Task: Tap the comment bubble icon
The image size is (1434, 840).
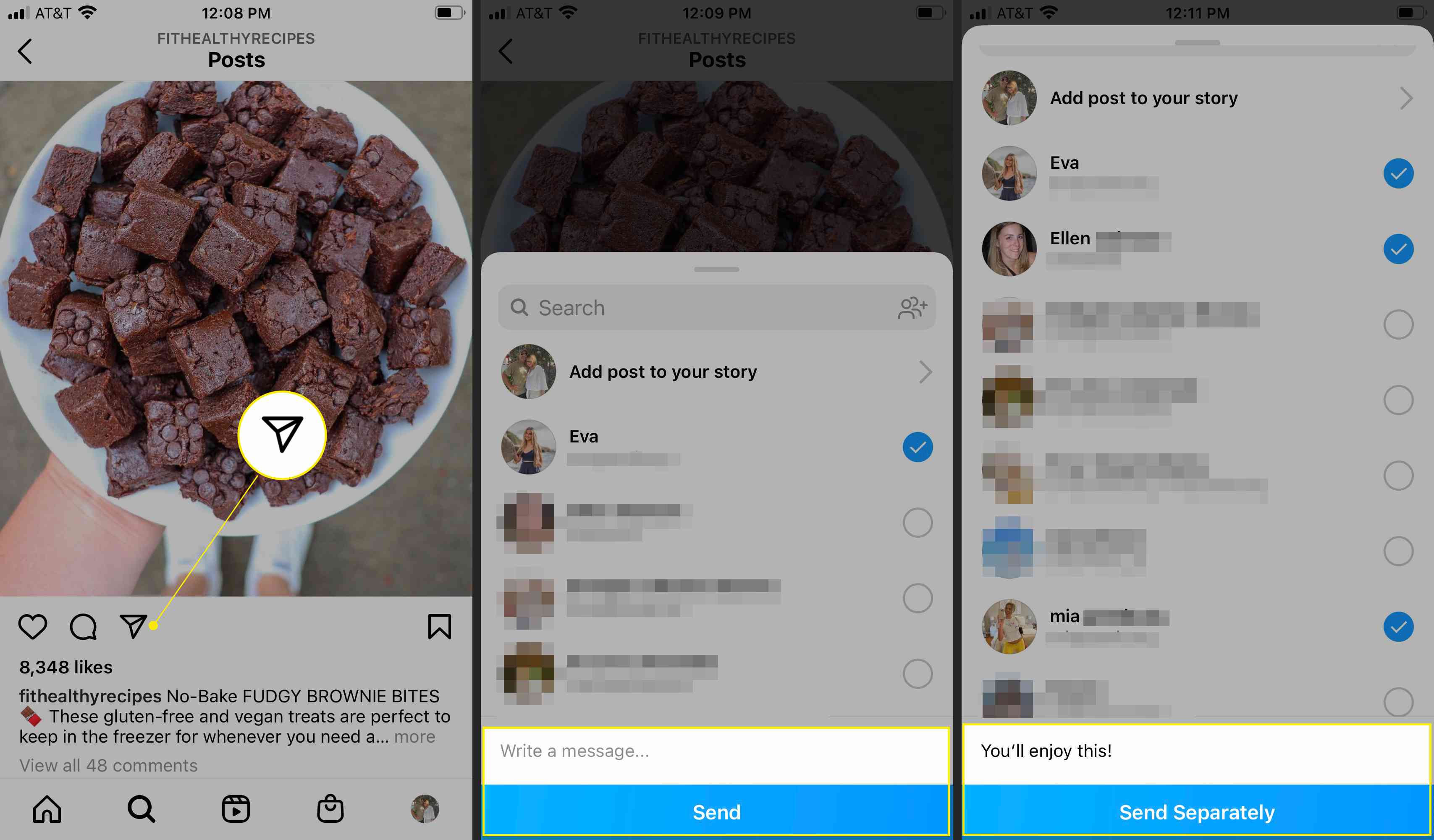Action: pyautogui.click(x=83, y=627)
